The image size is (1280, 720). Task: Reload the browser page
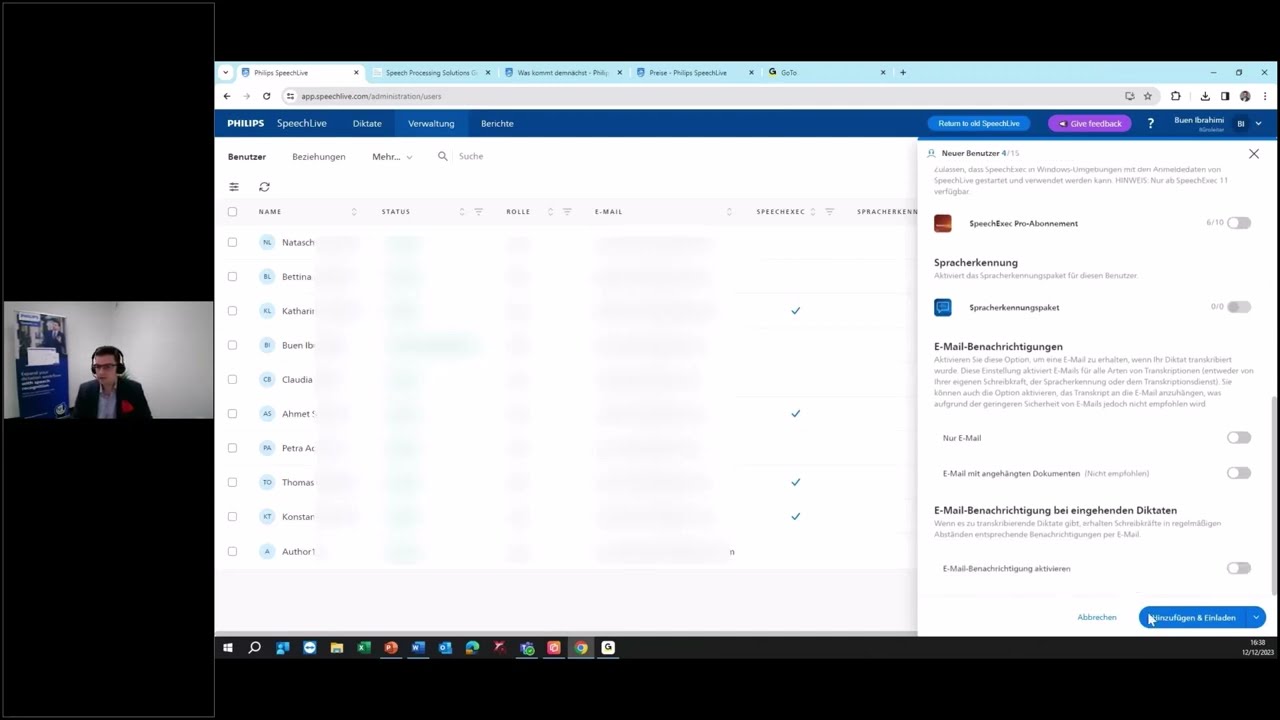[266, 96]
